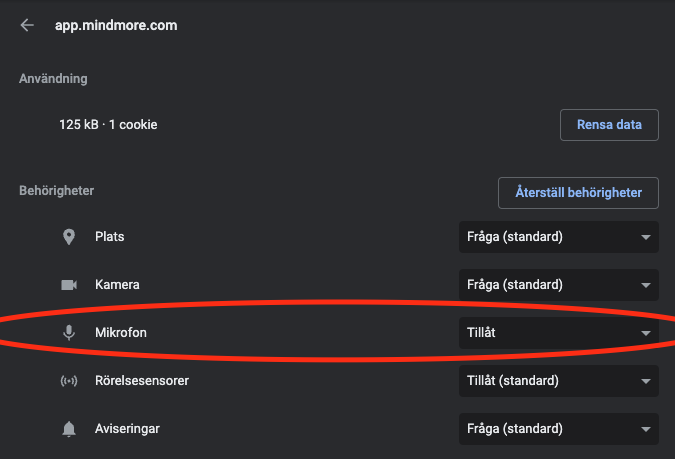Go back using the left arrow

[27, 25]
